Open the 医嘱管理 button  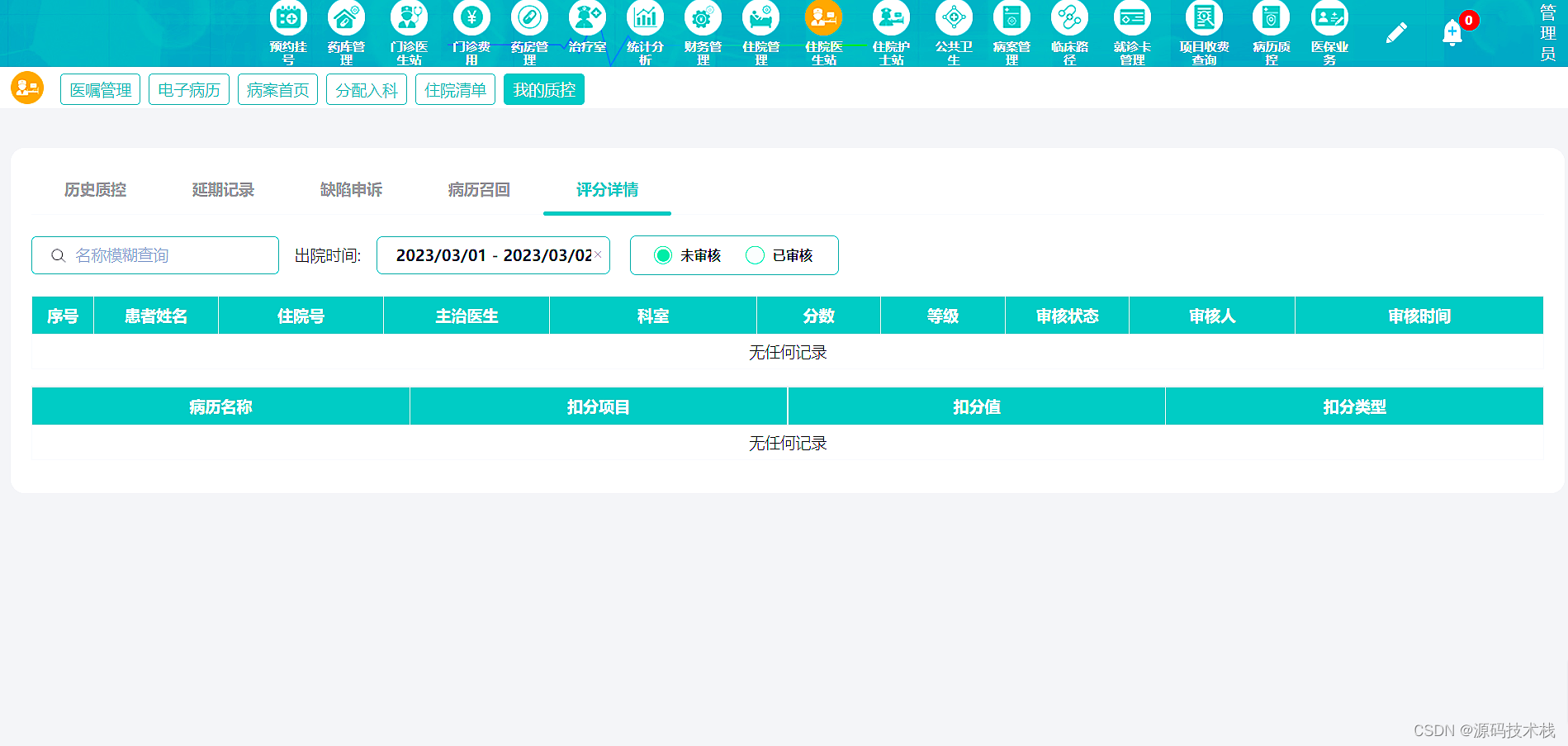tap(101, 89)
